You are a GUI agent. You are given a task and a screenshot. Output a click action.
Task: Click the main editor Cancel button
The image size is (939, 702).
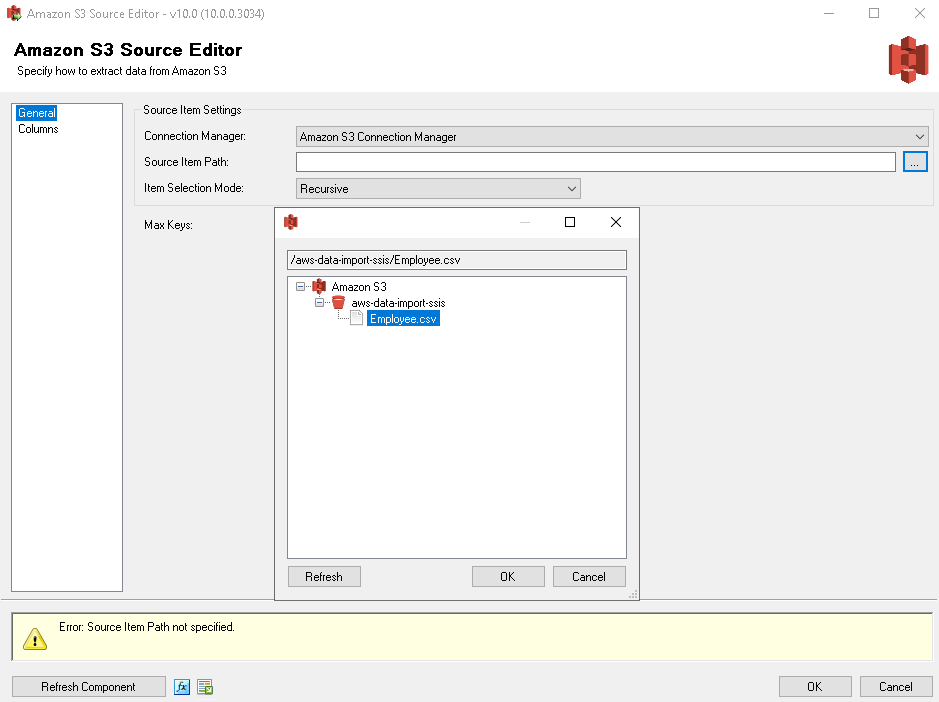tap(896, 686)
